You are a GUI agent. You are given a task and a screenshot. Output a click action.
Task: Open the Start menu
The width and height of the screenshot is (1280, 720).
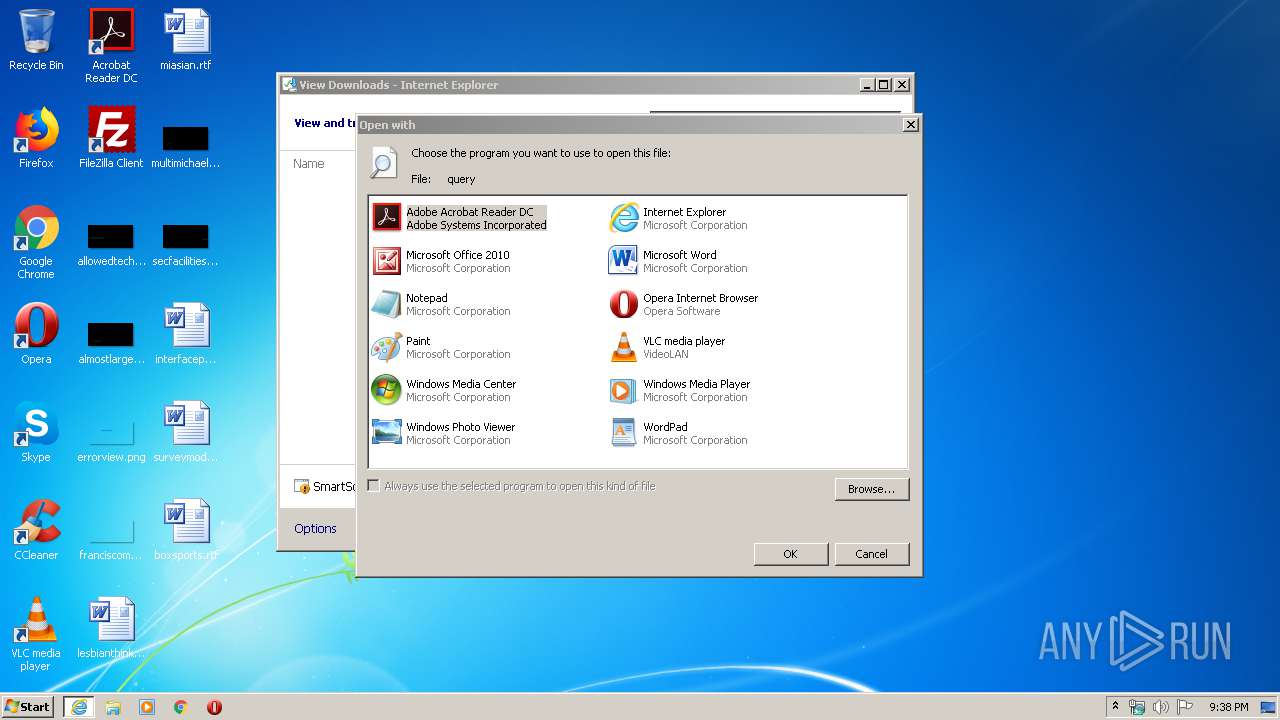tap(28, 706)
